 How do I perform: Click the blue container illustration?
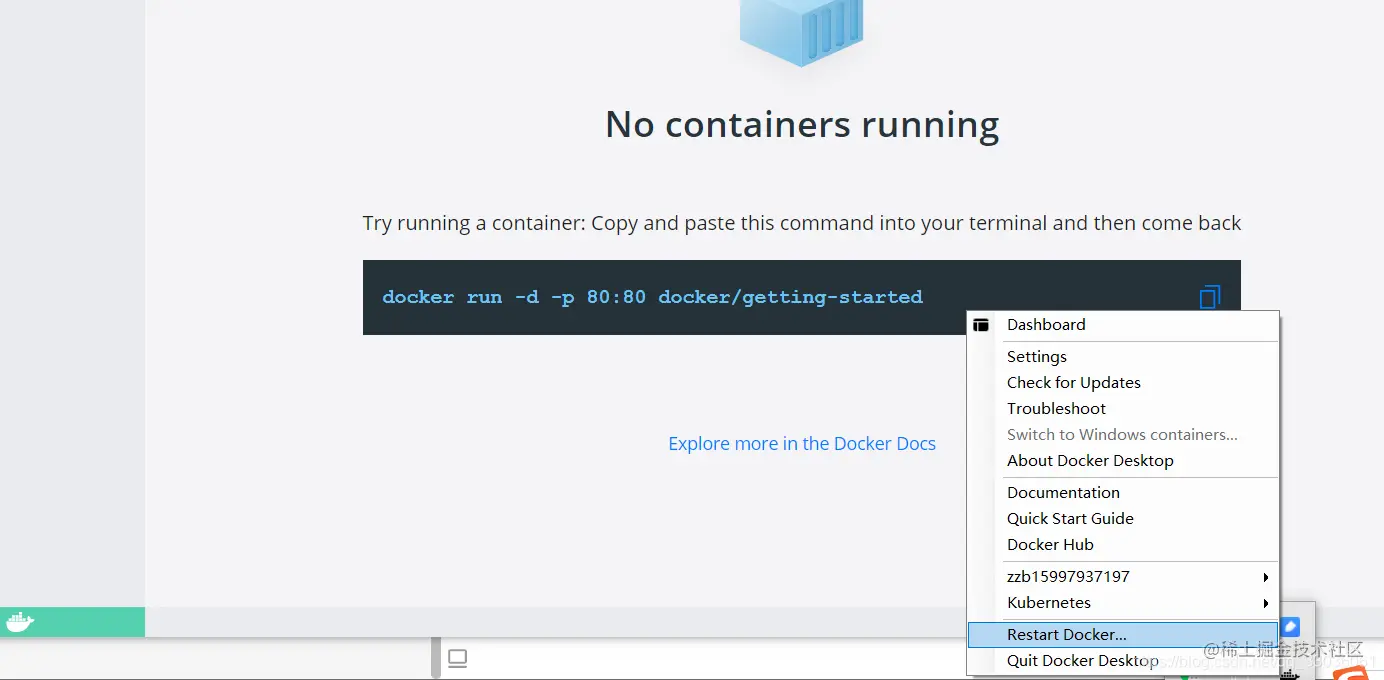coord(802,32)
